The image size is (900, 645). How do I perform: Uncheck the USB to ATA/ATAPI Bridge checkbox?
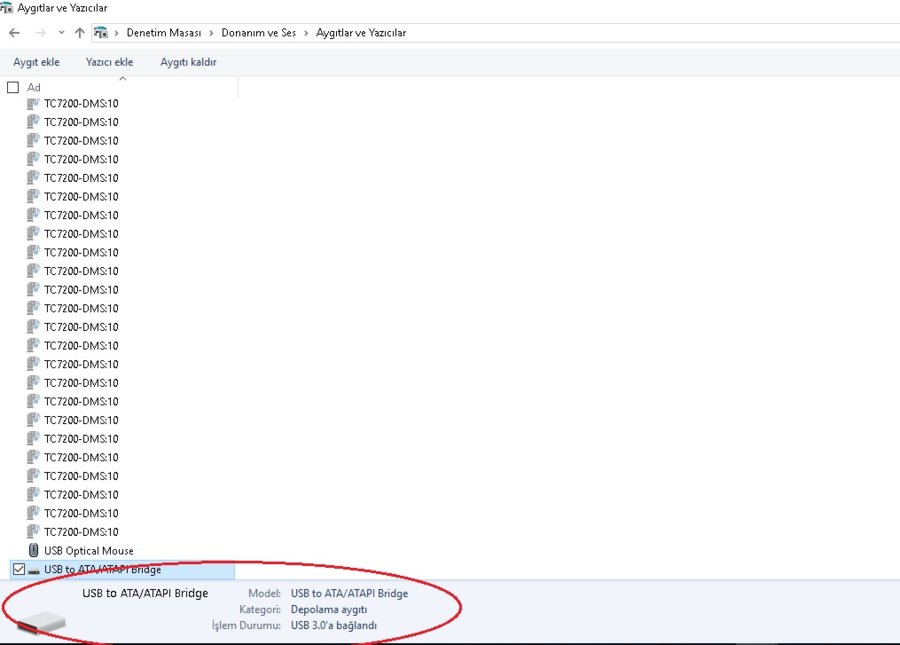click(x=18, y=569)
